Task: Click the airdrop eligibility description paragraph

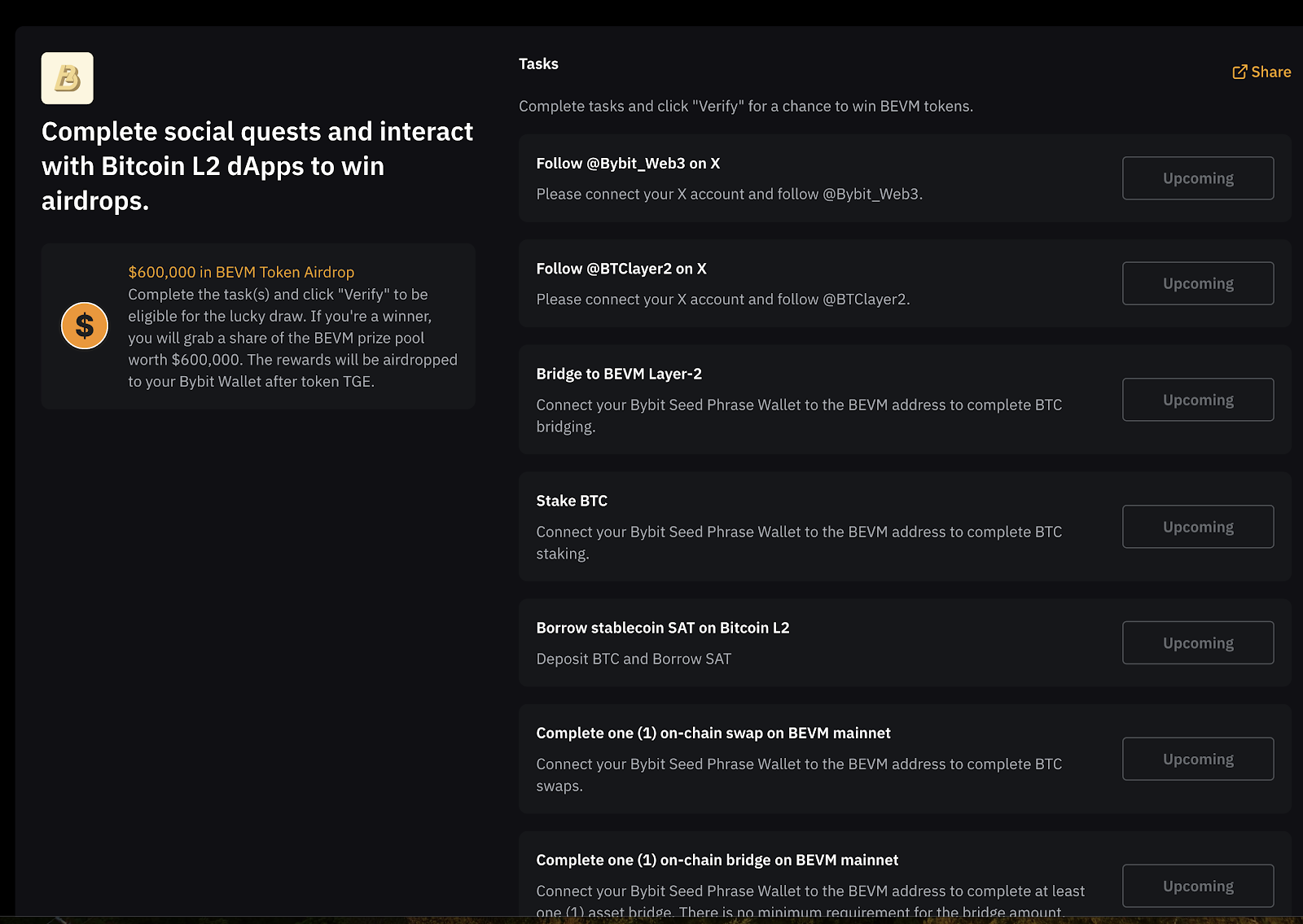Action: [x=292, y=338]
